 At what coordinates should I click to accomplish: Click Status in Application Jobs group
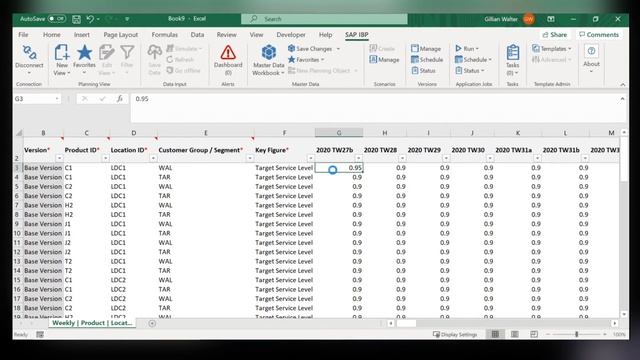click(470, 71)
